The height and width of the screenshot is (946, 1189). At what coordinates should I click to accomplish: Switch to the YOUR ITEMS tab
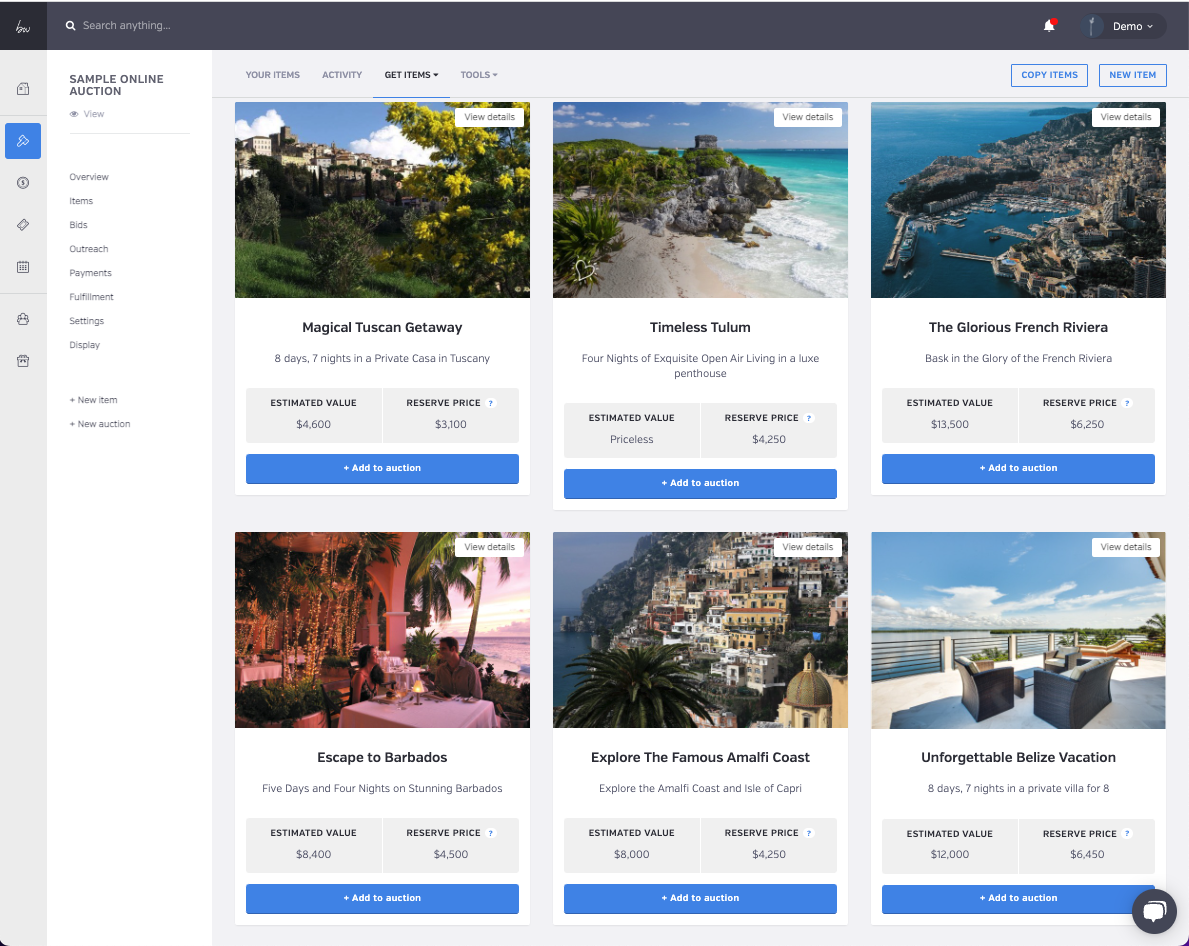(x=272, y=74)
